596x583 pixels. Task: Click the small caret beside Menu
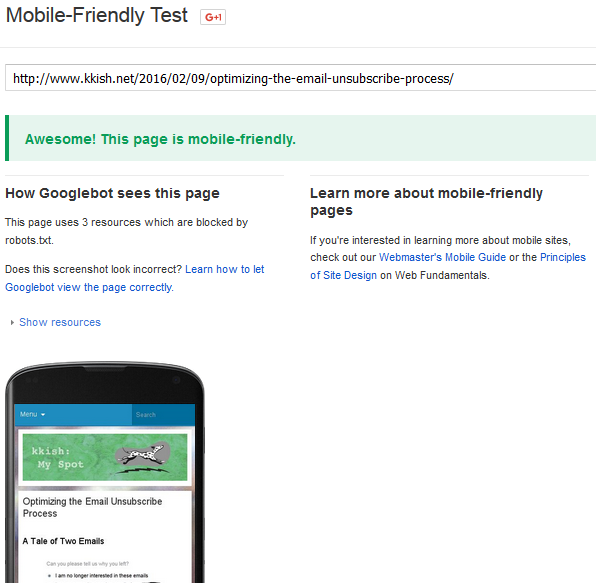point(43,415)
